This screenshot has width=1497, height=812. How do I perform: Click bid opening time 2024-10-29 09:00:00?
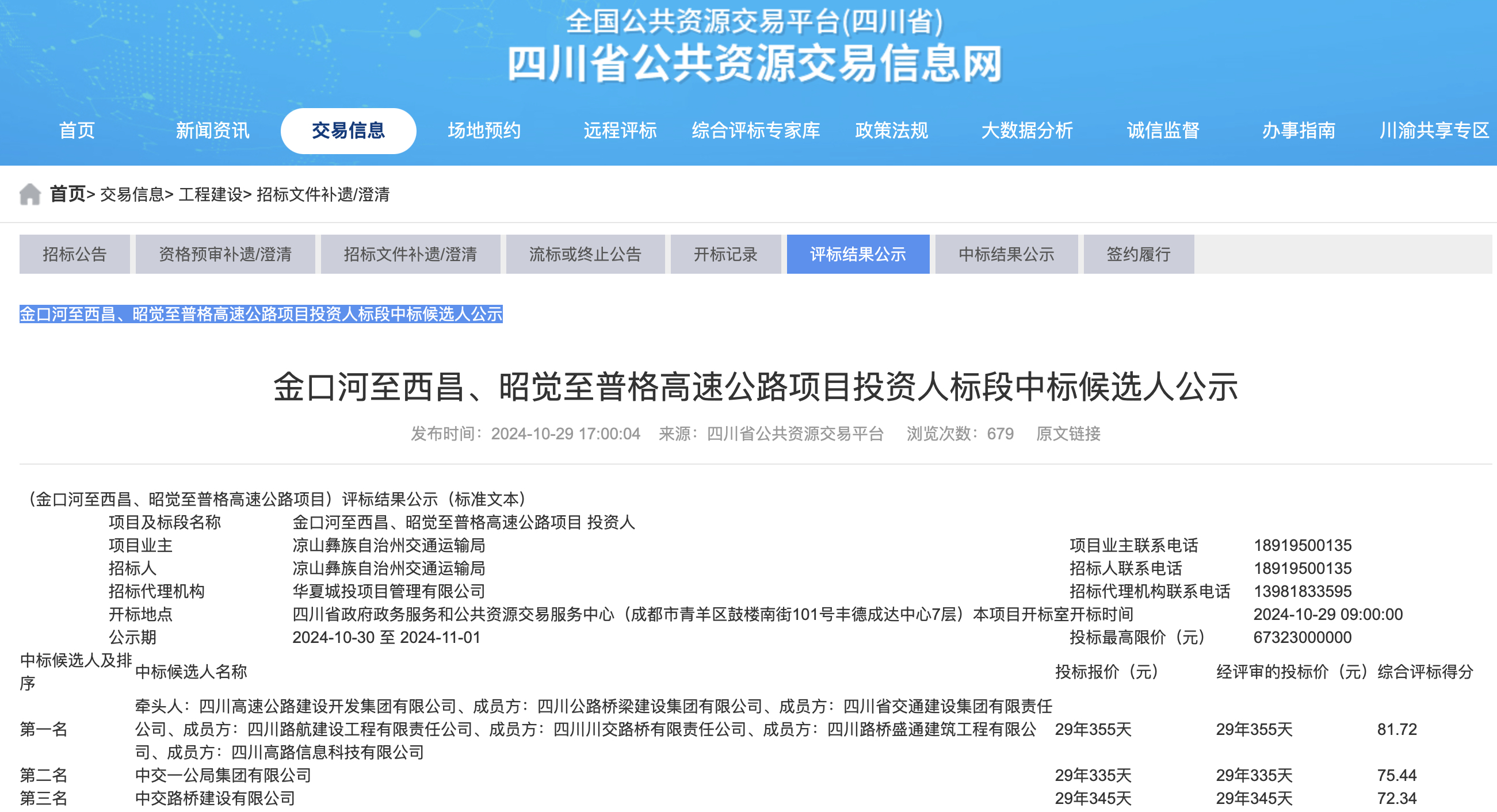[1328, 615]
